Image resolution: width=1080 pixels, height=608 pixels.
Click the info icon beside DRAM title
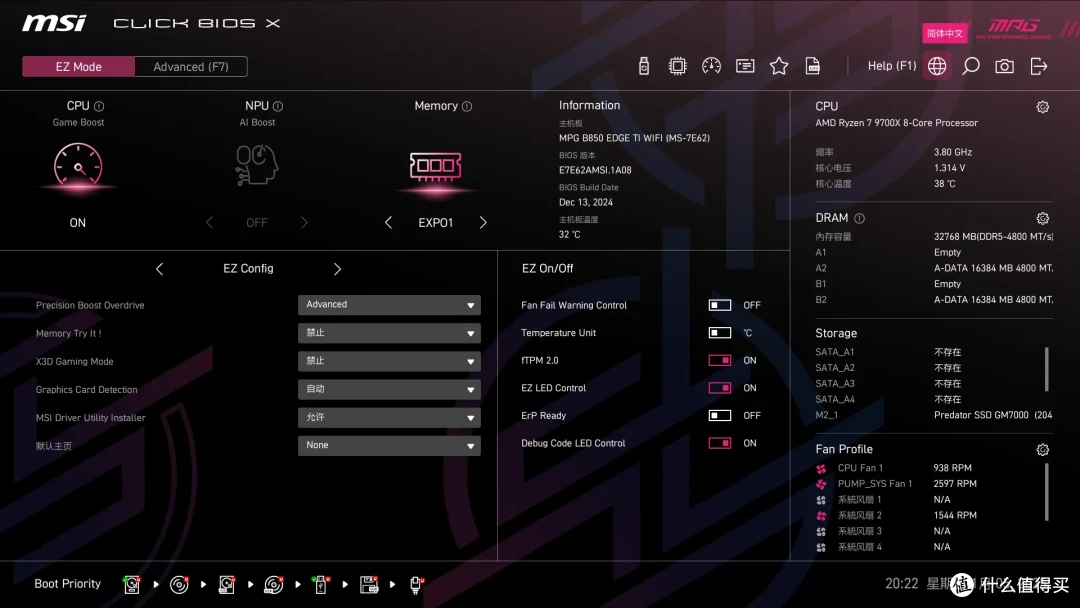coord(860,218)
